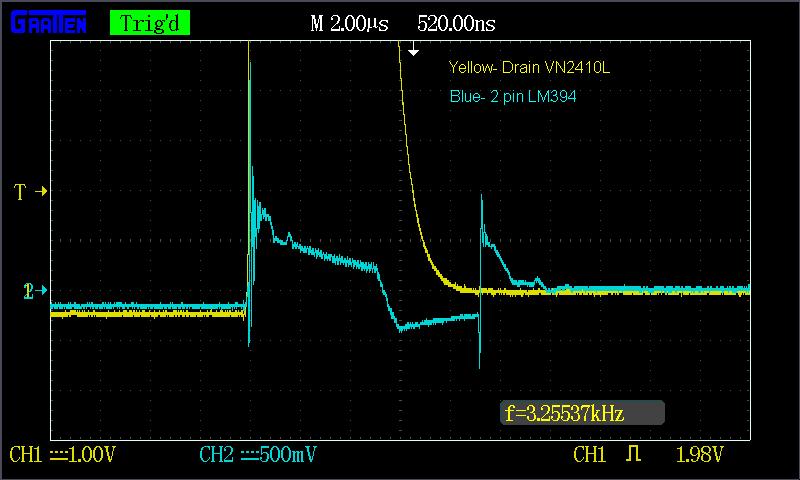
Task: Click the CH1 trigger source label
Action: [x=589, y=454]
